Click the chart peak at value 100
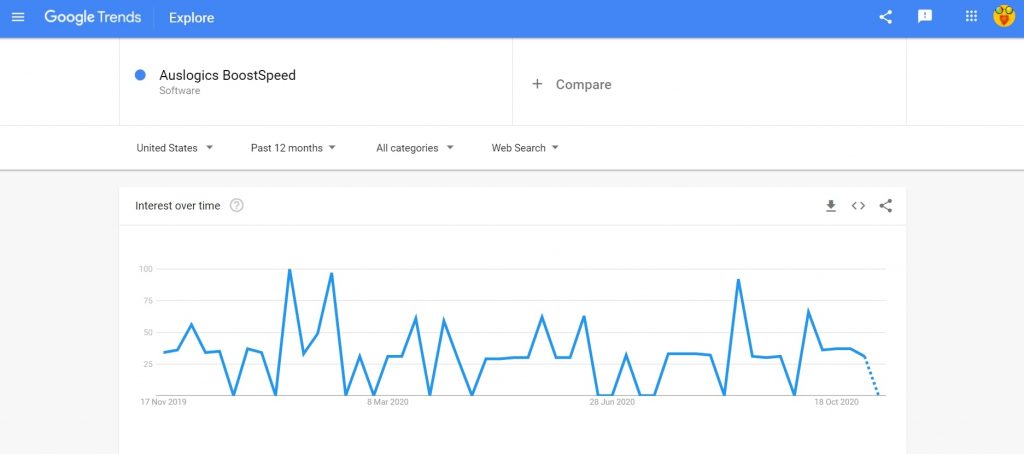 pos(289,269)
